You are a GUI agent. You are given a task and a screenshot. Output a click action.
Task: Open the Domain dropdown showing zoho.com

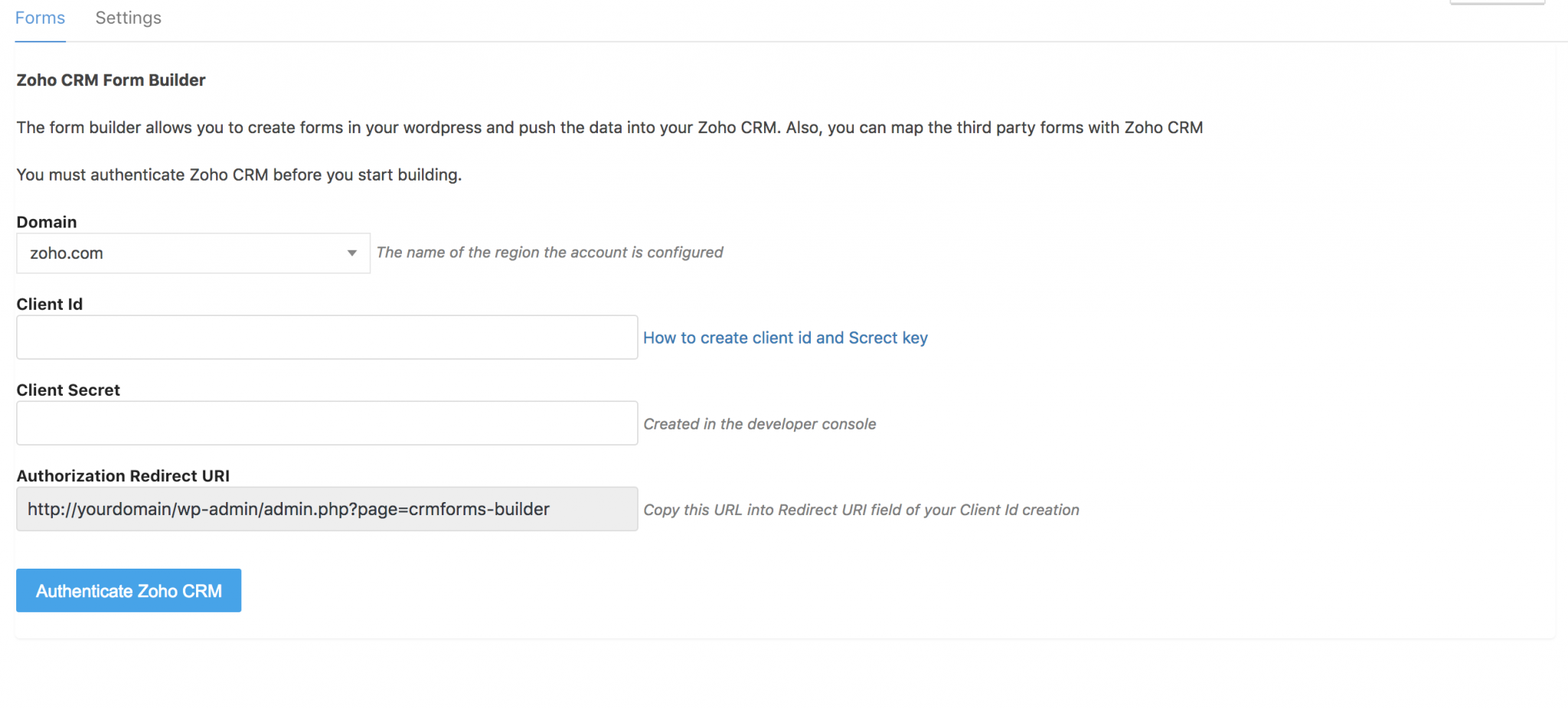pyautogui.click(x=184, y=253)
